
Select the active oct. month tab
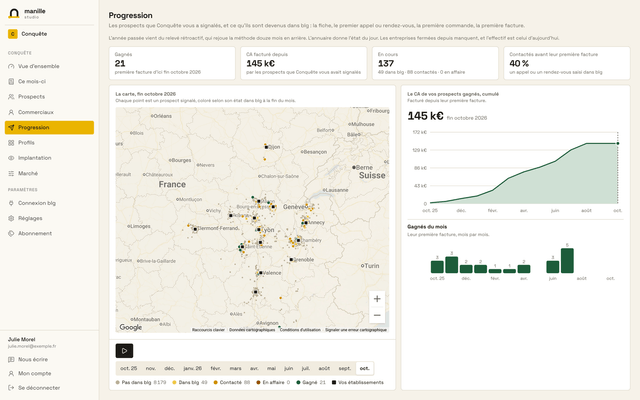pos(364,368)
